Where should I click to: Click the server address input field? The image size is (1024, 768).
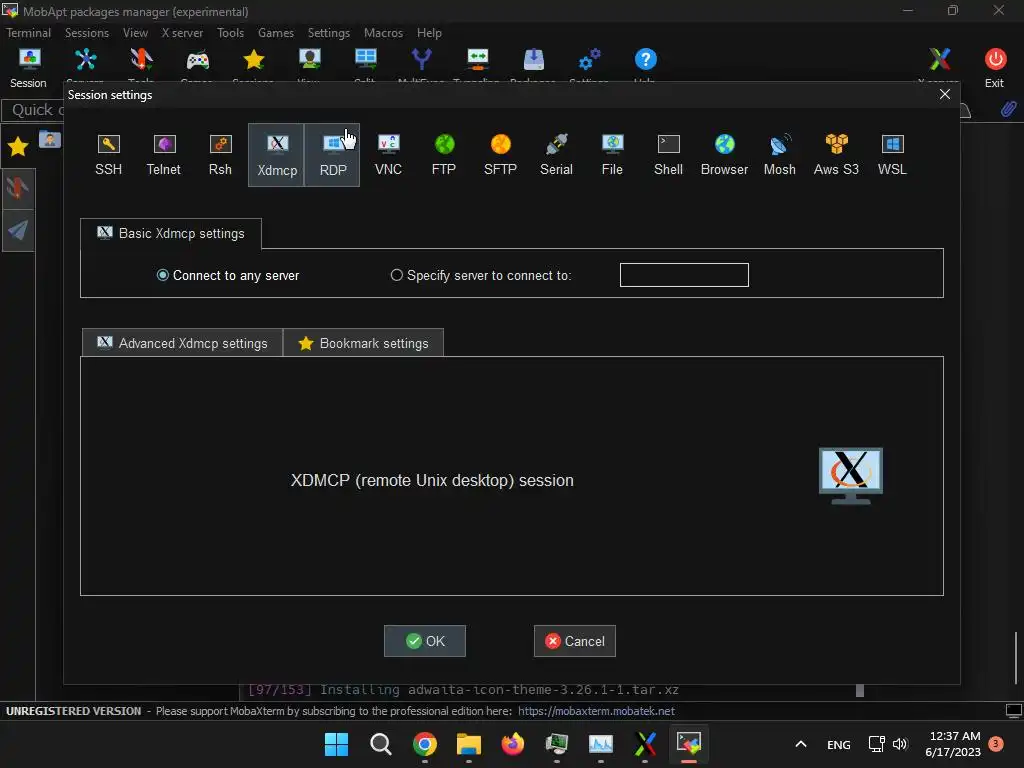point(684,275)
